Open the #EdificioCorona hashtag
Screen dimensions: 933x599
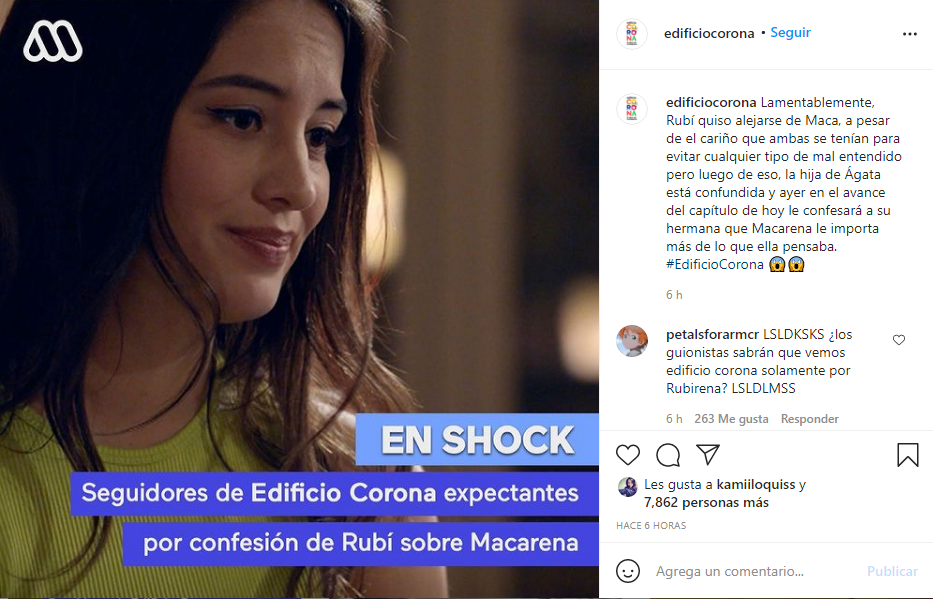click(714, 264)
